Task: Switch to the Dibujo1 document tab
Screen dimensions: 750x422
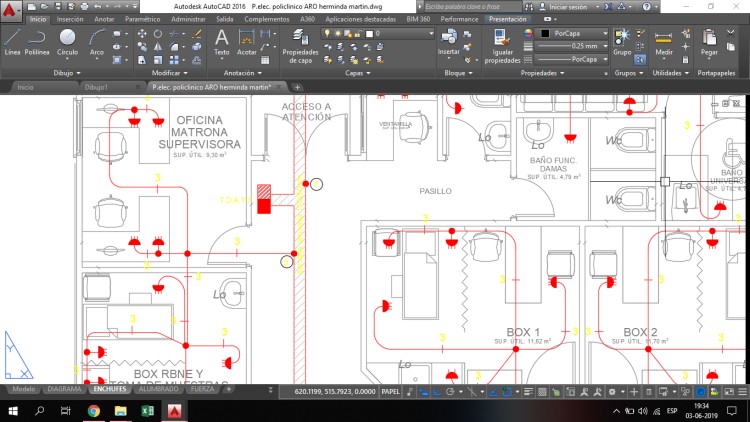Action: tap(96, 87)
